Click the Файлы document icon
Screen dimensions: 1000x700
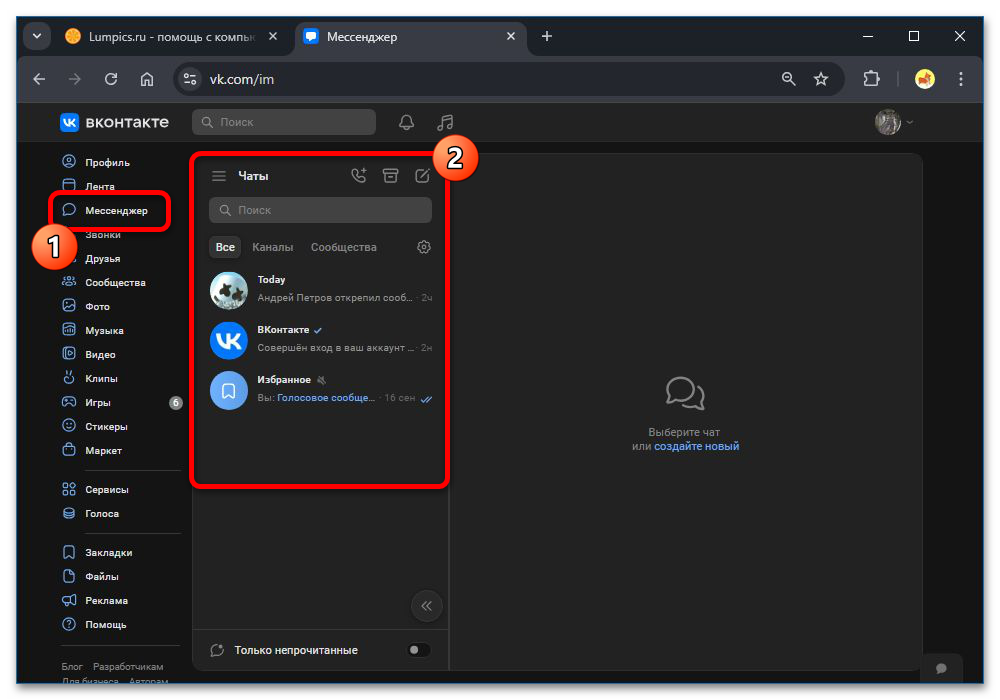click(x=69, y=576)
